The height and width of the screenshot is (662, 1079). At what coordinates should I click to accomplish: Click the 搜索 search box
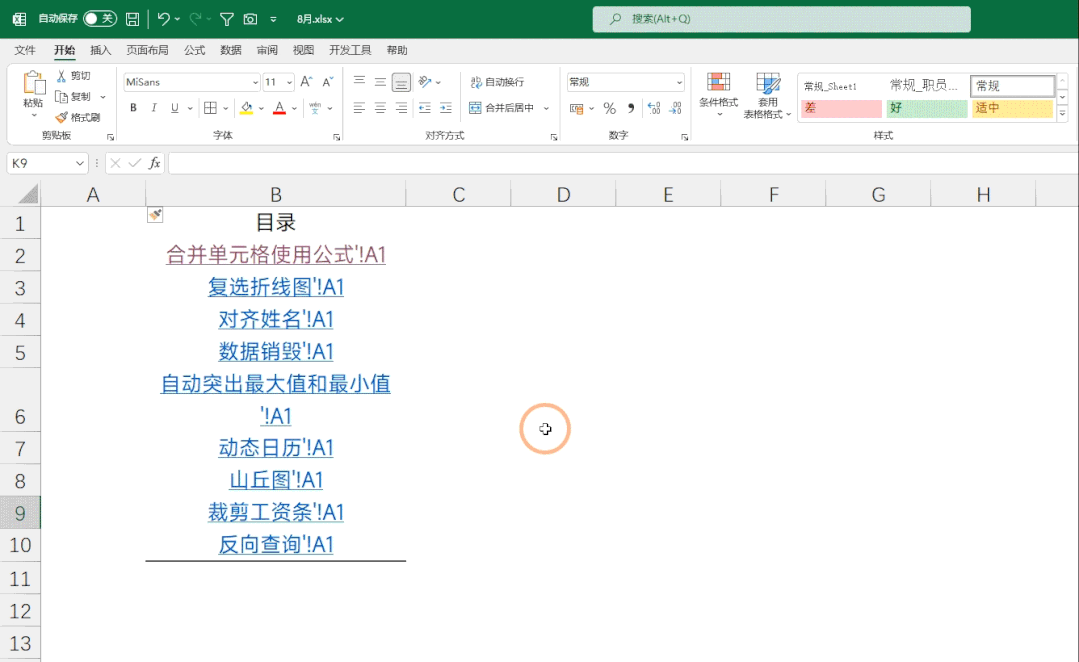click(781, 19)
